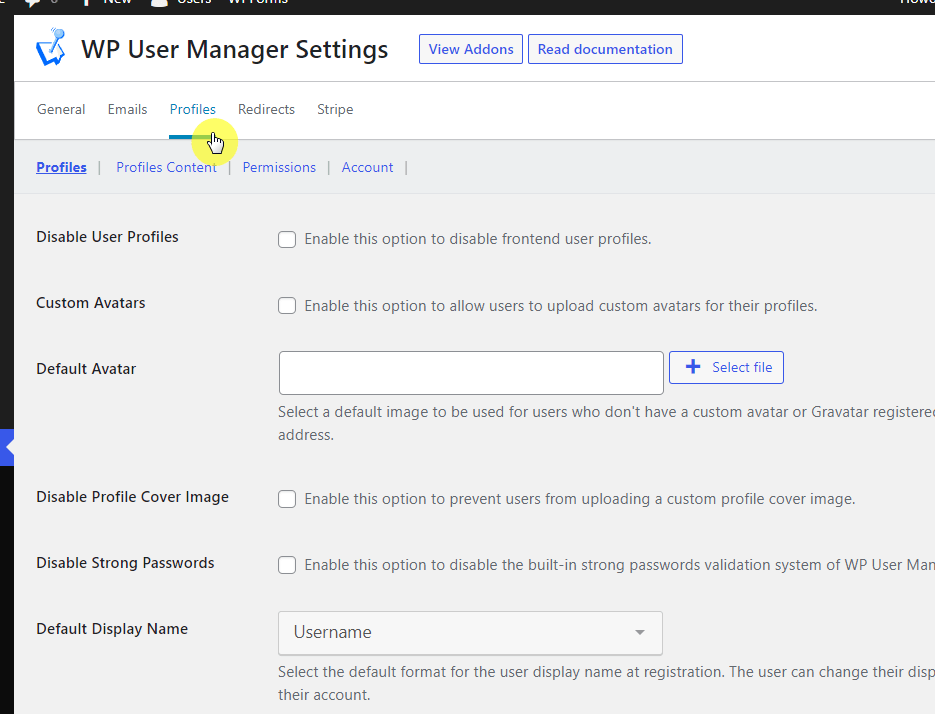Click text about uploading custom avatars
This screenshot has height=714, width=935.
(561, 306)
